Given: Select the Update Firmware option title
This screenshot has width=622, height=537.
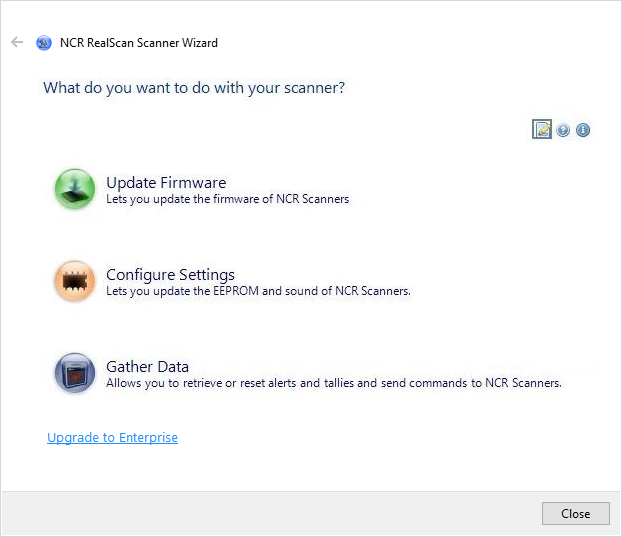Looking at the screenshot, I should pos(166,183).
